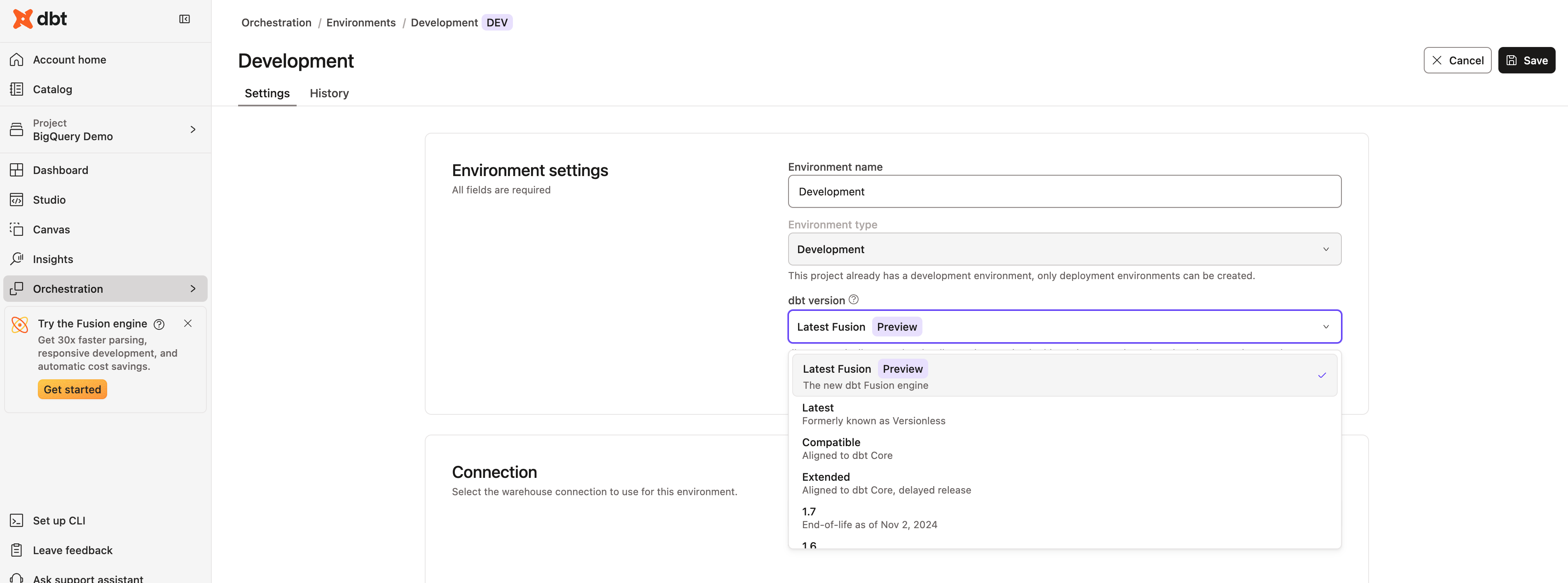Open Account home in the sidebar
This screenshot has width=1568, height=583.
[105, 60]
